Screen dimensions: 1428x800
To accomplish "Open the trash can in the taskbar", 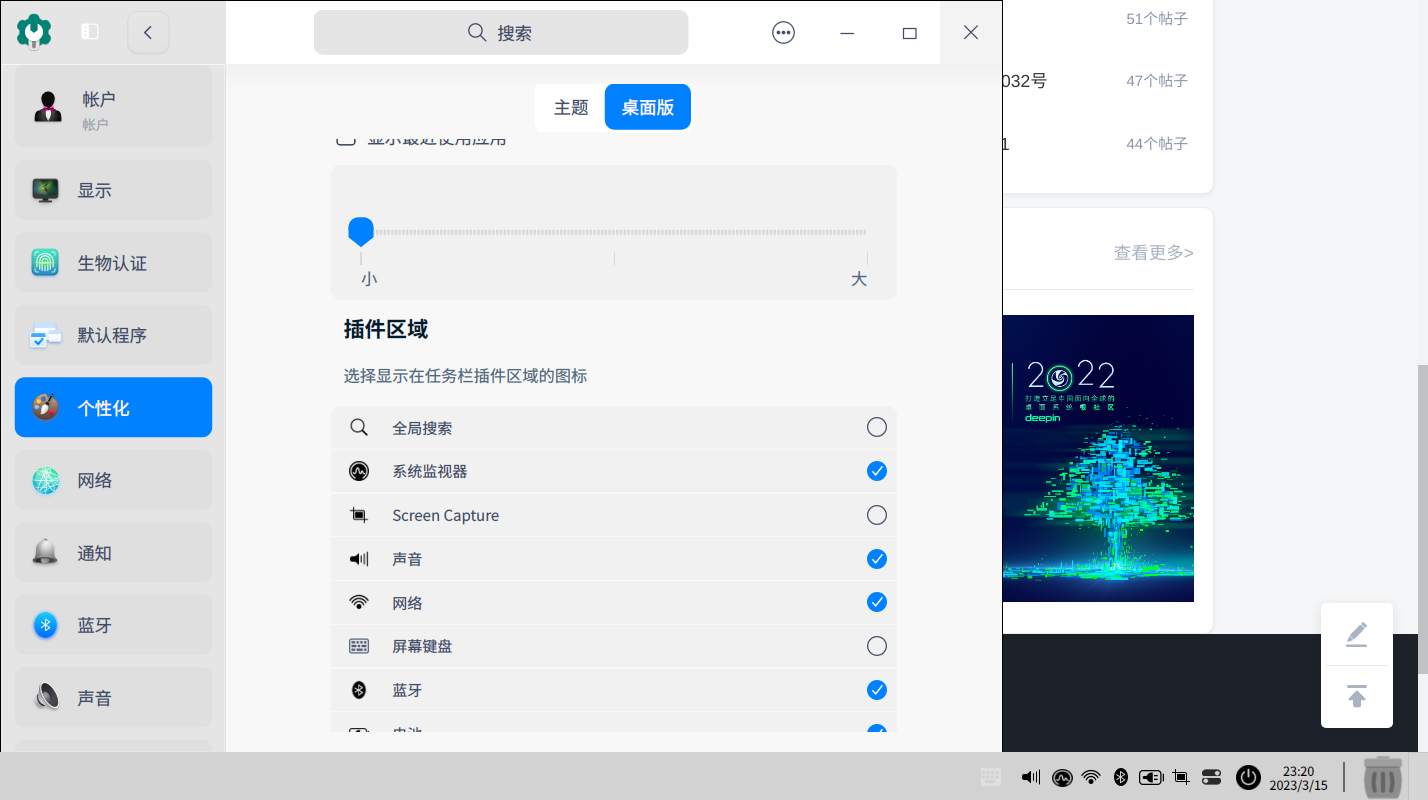I will 1383,777.
